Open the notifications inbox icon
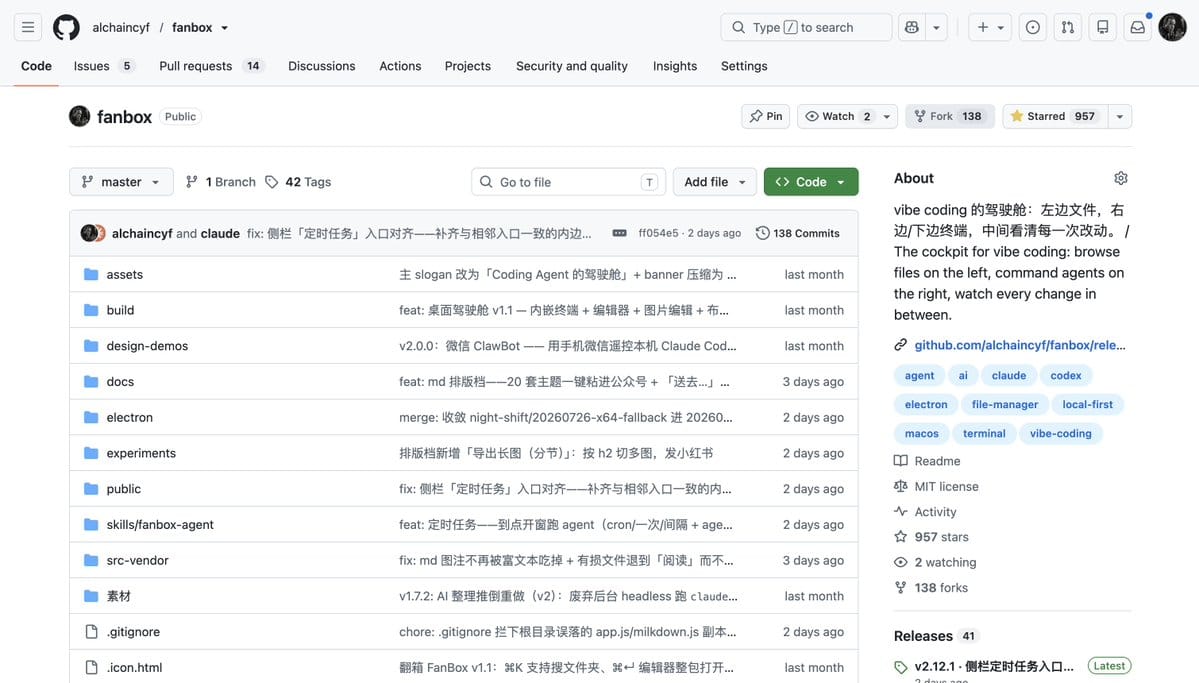The height and width of the screenshot is (683, 1199). click(1138, 28)
